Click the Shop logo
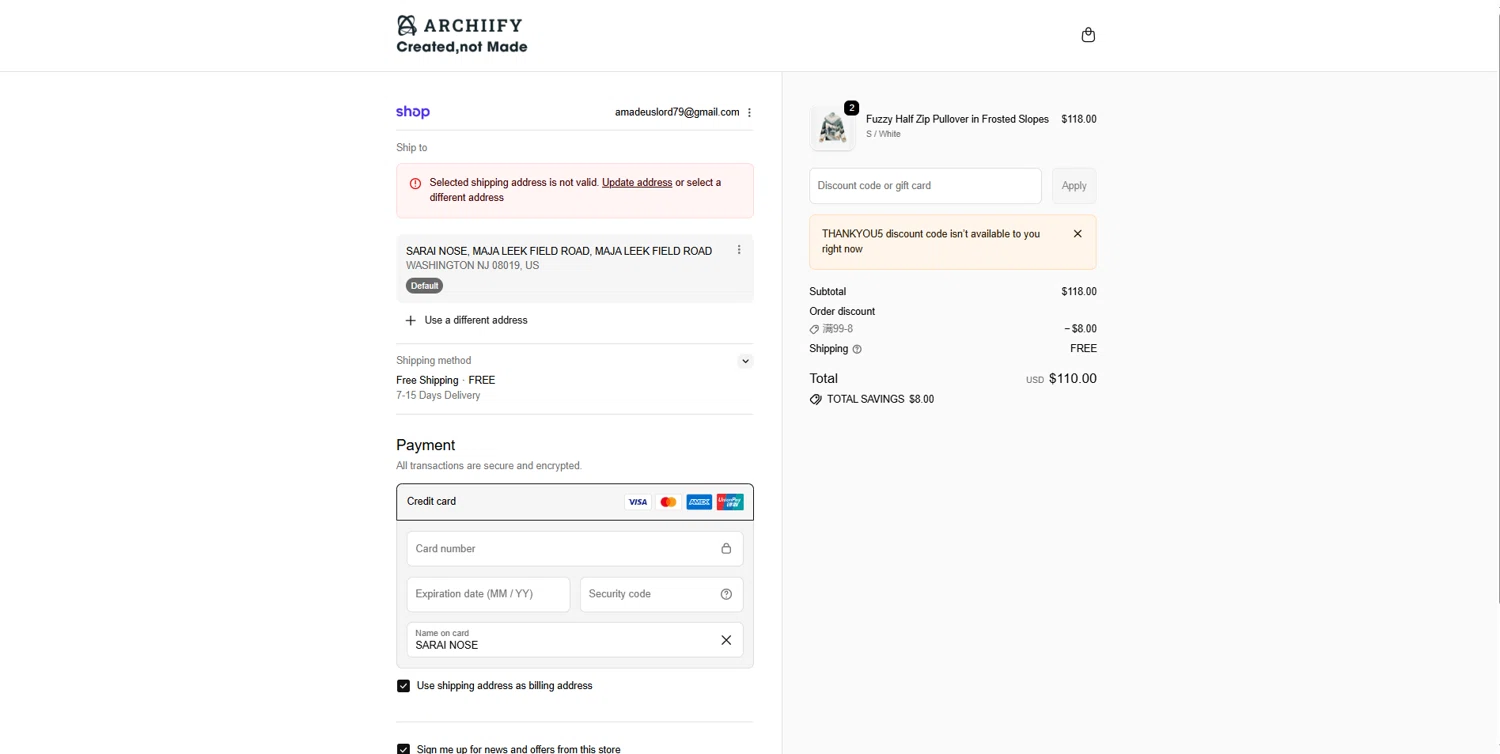This screenshot has height=754, width=1500. [413, 112]
